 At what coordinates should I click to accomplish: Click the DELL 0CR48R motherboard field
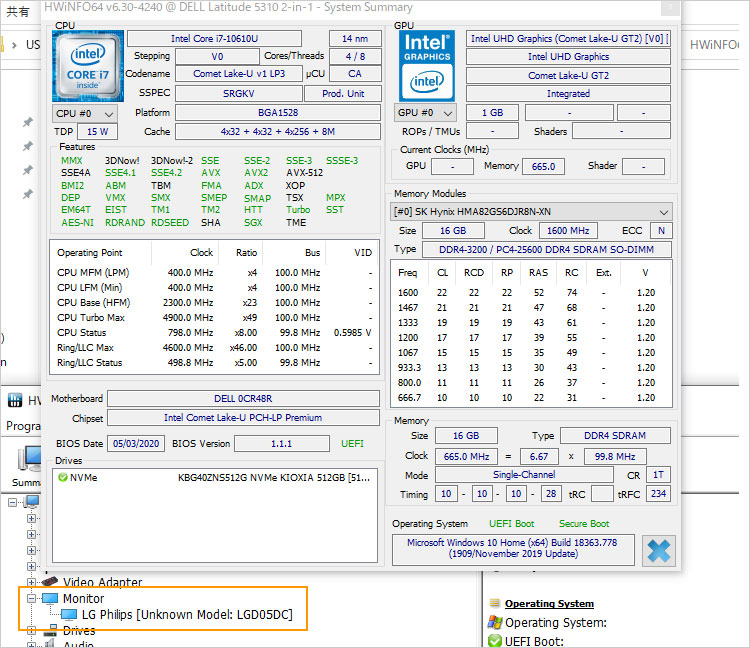(x=243, y=399)
